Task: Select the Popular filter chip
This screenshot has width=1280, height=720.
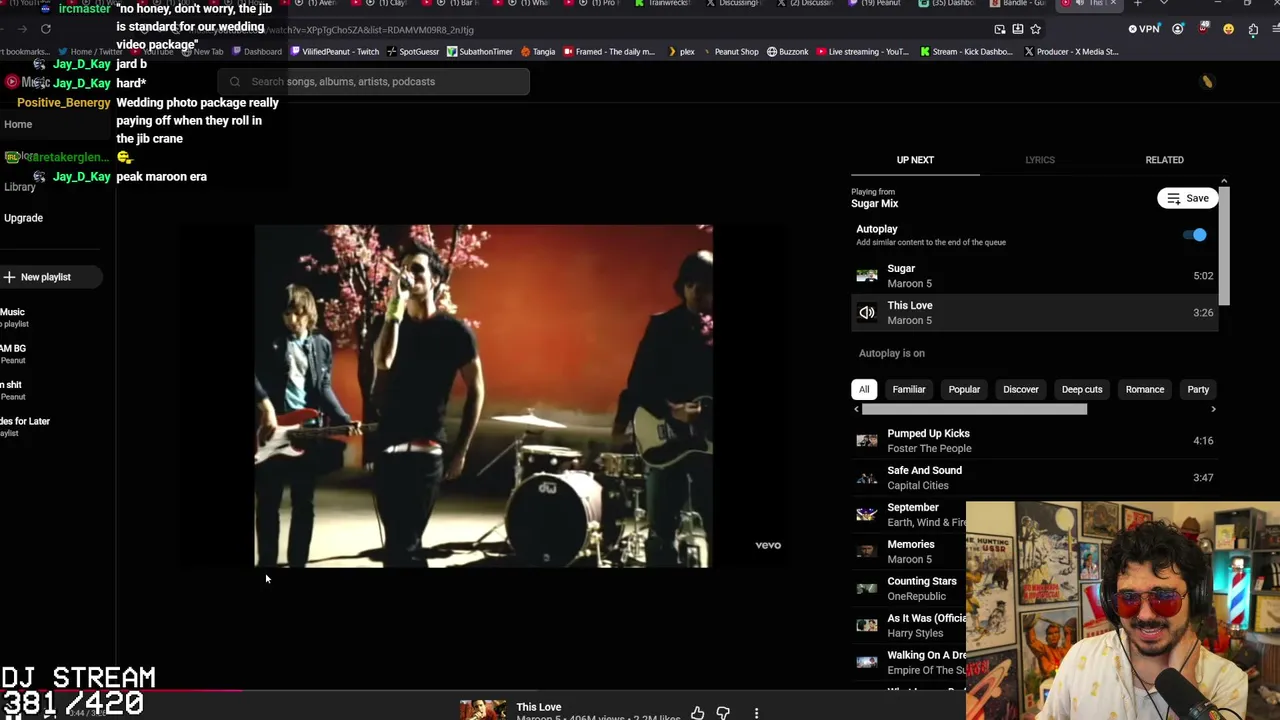Action: pyautogui.click(x=964, y=389)
